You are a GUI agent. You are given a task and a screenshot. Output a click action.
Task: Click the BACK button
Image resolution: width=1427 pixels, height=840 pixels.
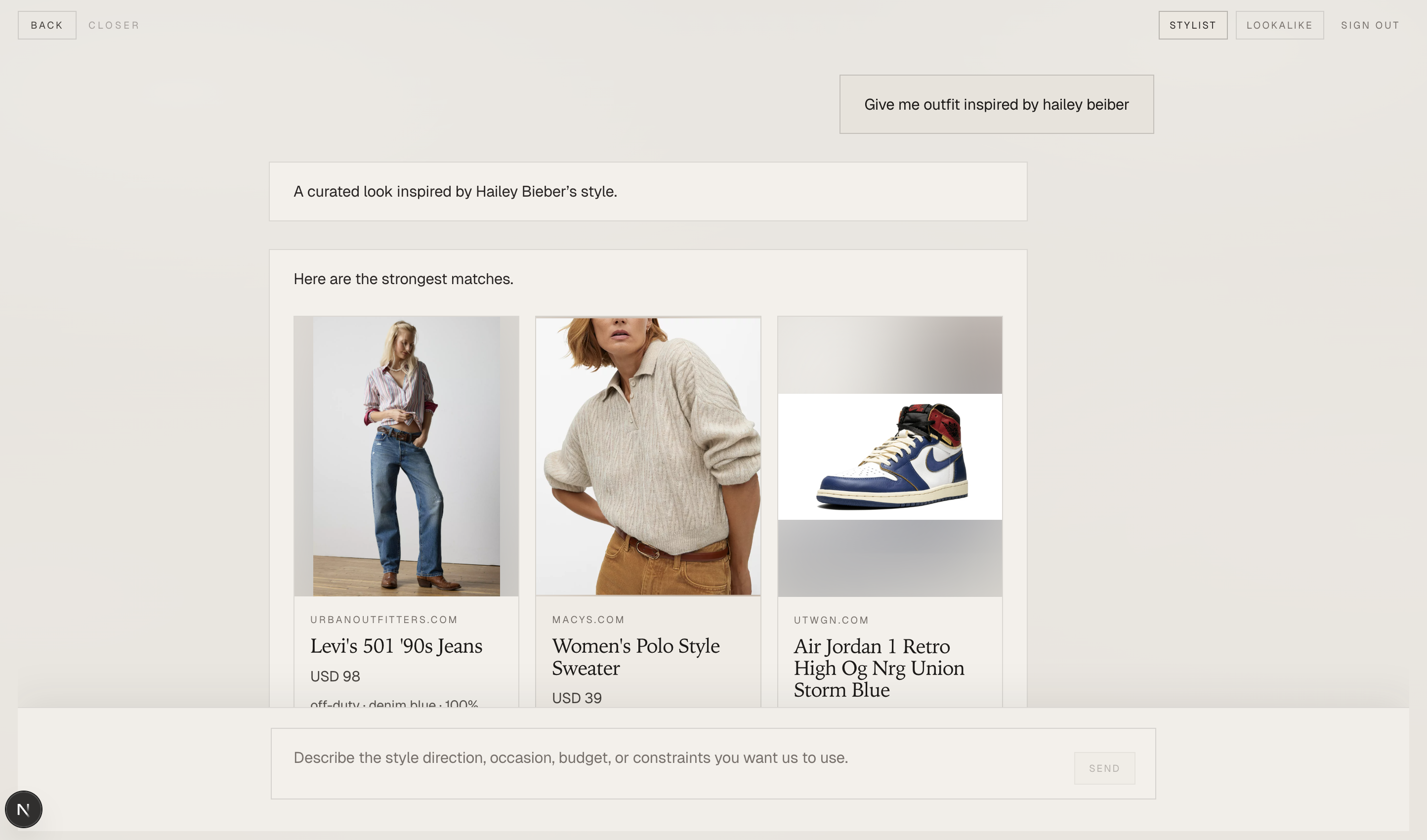(x=47, y=26)
